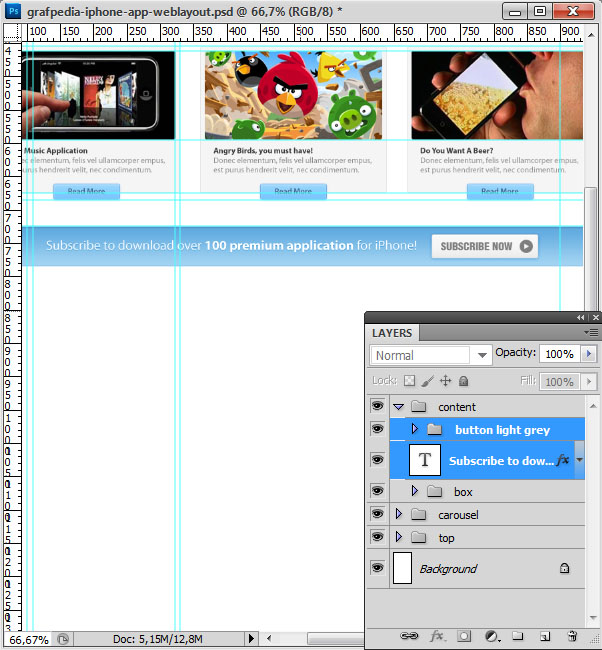This screenshot has width=602, height=650.
Task: Expand the carousel group
Action: tap(398, 514)
